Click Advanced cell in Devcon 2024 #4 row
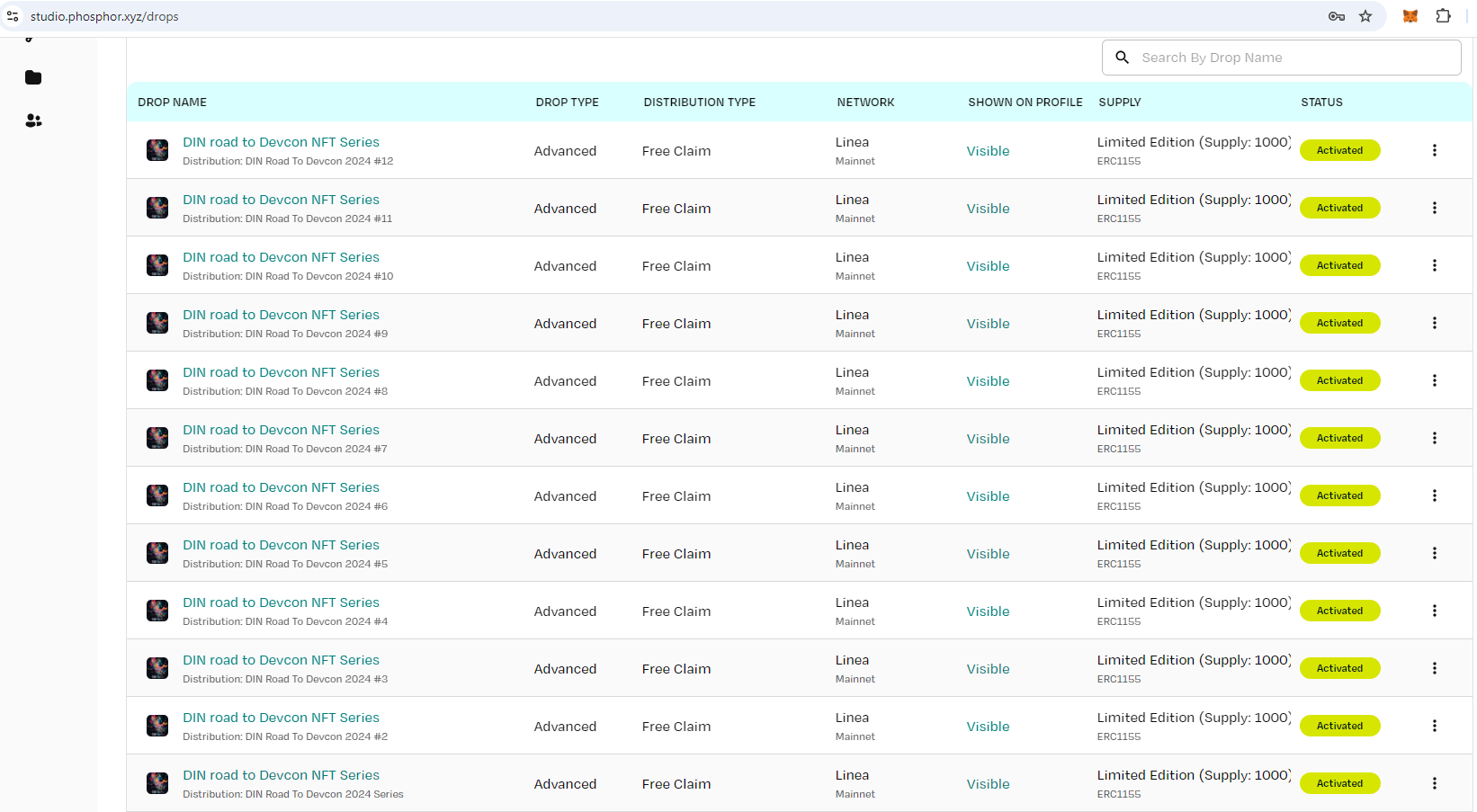This screenshot has width=1477, height=812. coord(565,611)
